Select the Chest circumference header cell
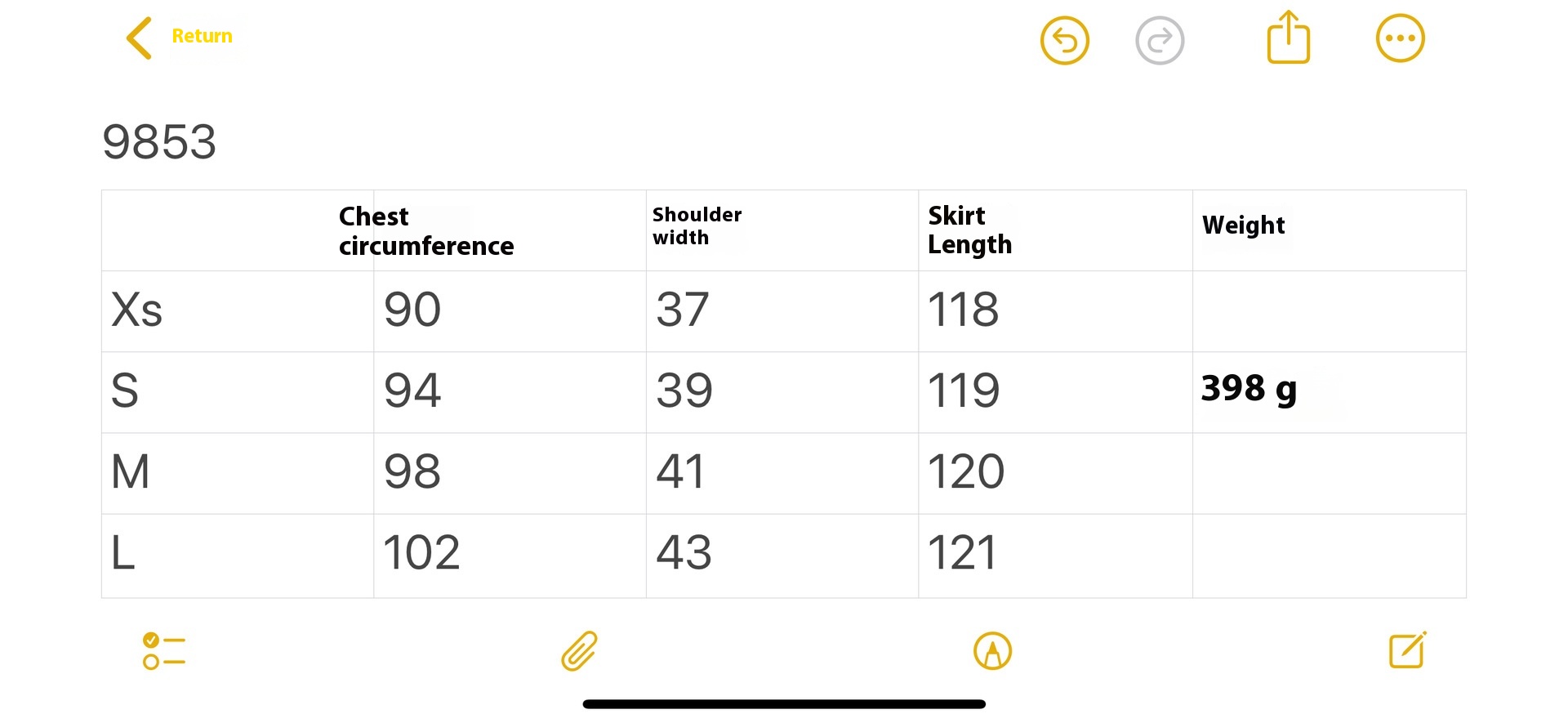 pyautogui.click(x=426, y=231)
